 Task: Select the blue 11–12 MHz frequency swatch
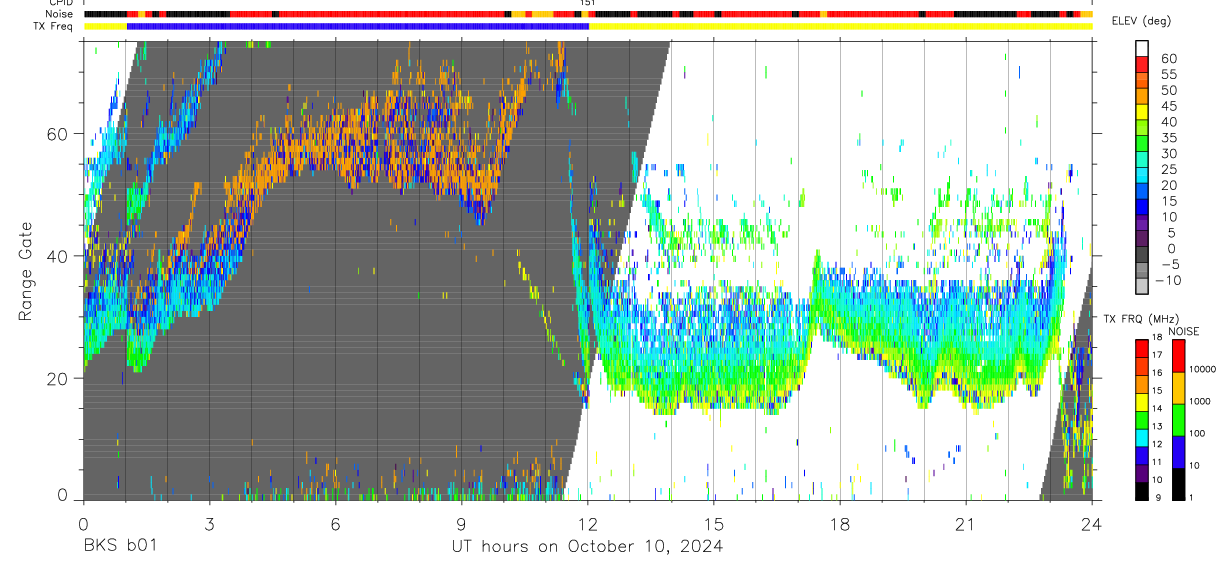point(1141,456)
